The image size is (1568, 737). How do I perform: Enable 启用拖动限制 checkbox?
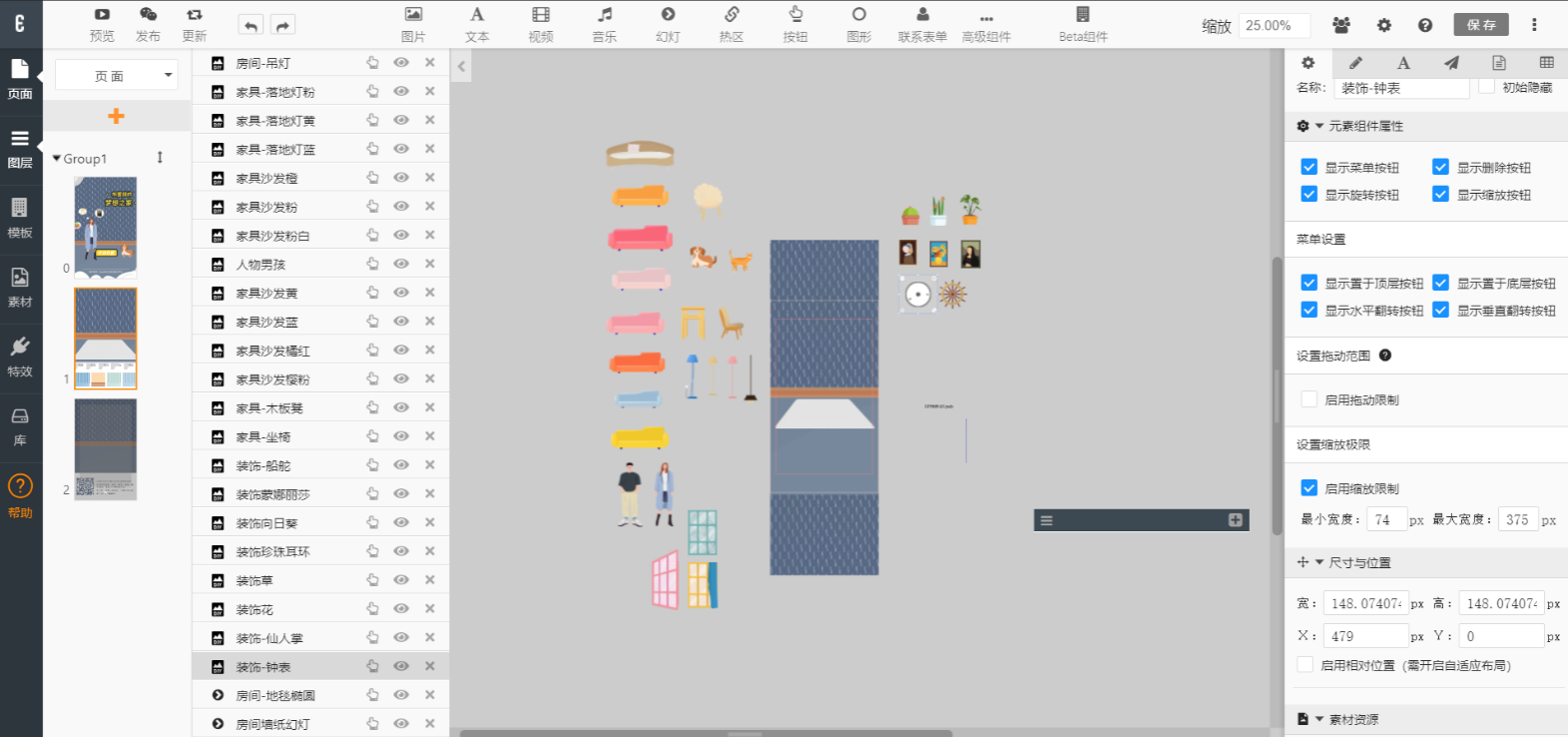pos(1309,399)
